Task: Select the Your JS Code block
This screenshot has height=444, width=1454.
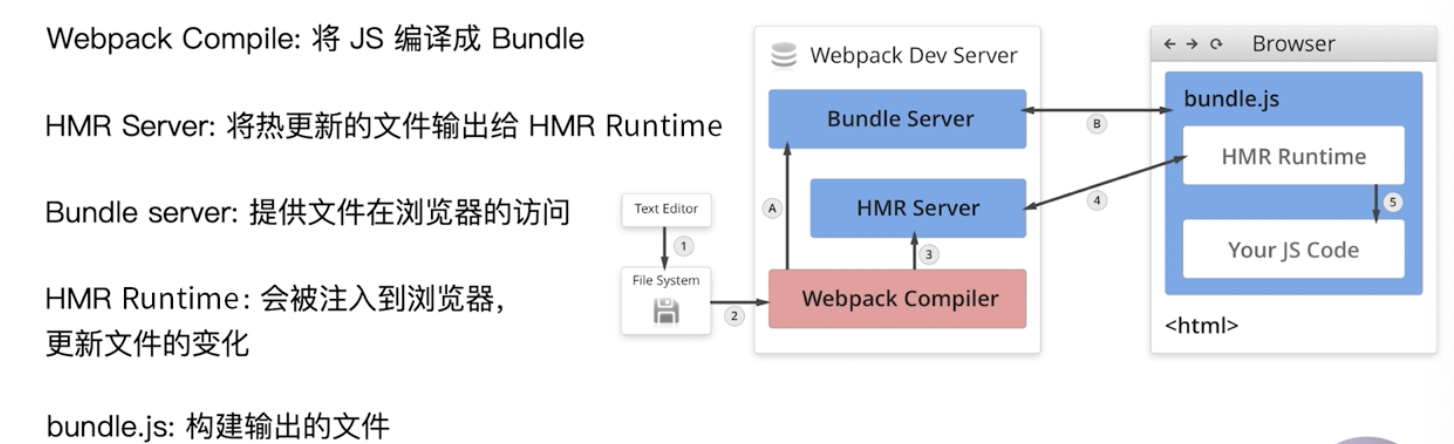Action: pyautogui.click(x=1293, y=249)
